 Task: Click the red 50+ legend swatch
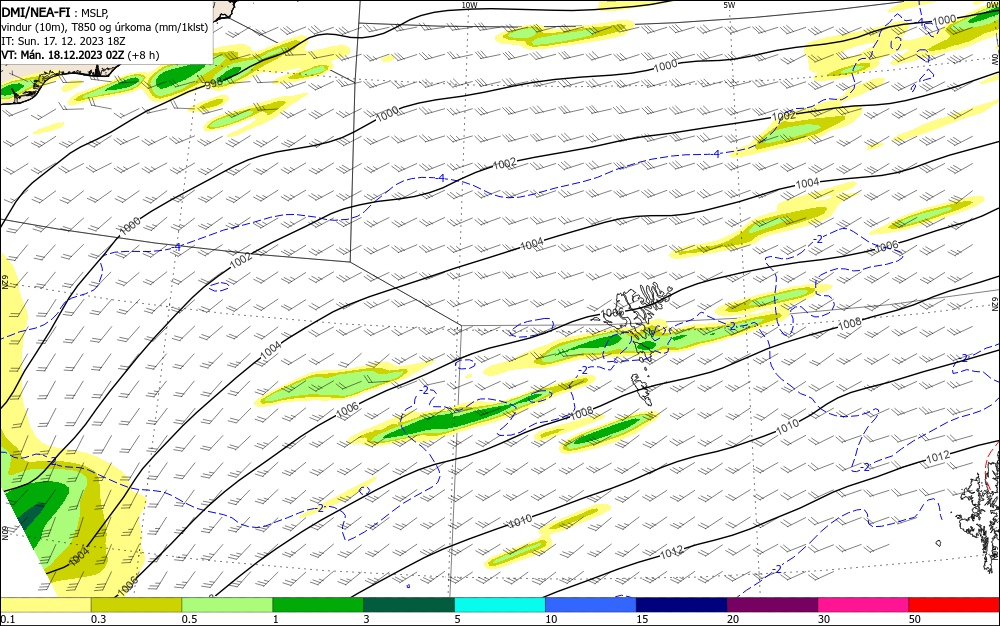click(x=954, y=605)
